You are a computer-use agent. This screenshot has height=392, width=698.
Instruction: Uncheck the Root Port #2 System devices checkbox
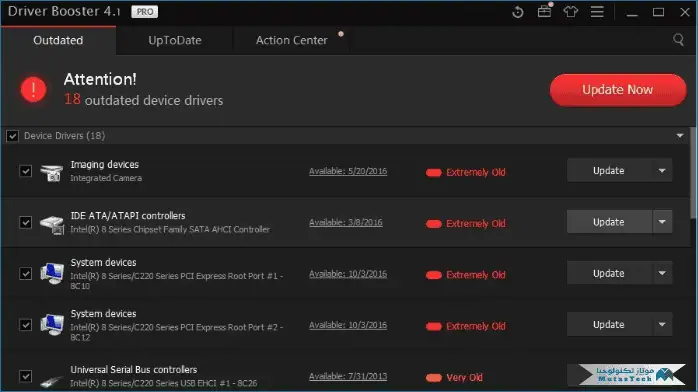[x=26, y=325]
